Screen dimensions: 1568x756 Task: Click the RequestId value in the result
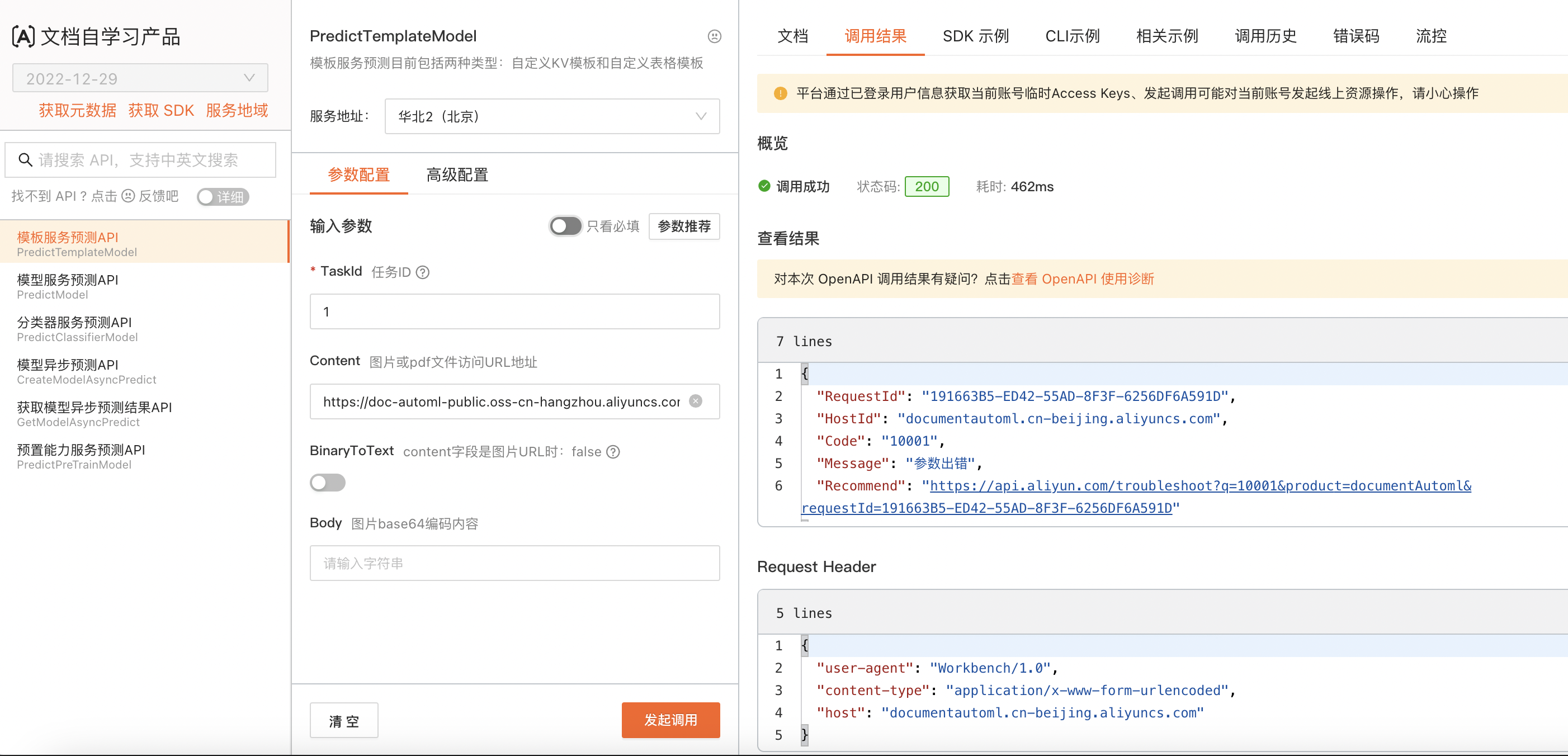click(x=1075, y=396)
